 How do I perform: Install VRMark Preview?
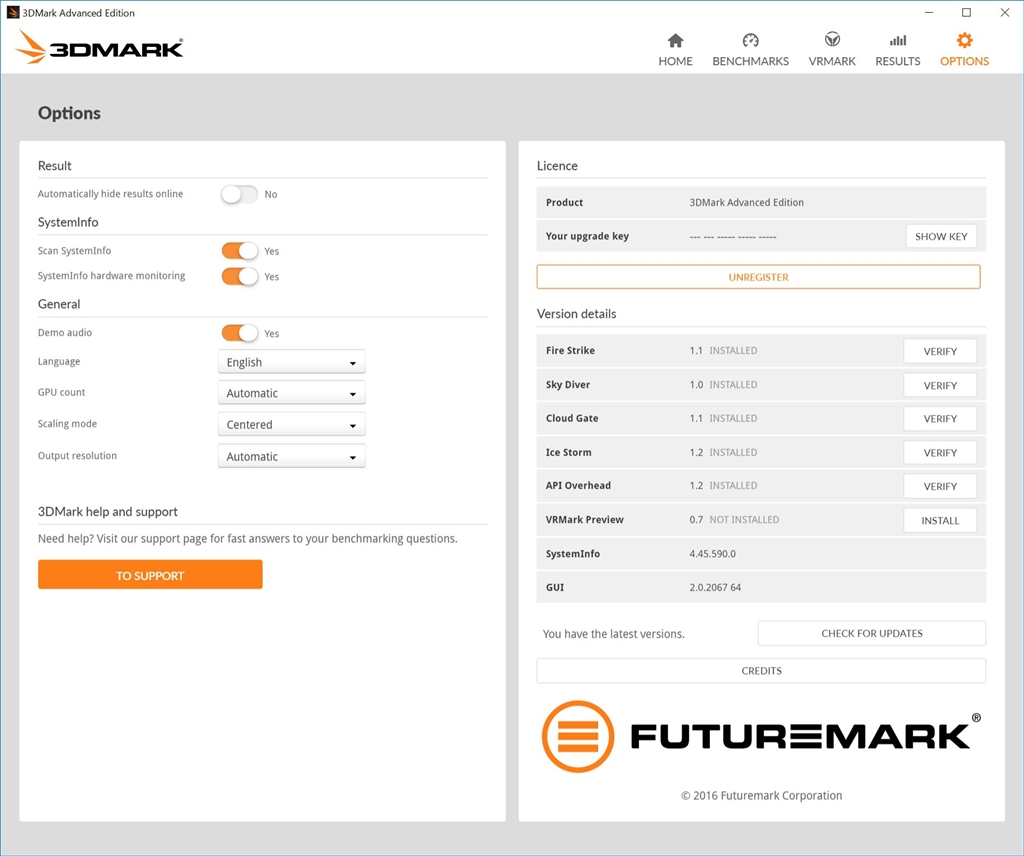point(940,520)
